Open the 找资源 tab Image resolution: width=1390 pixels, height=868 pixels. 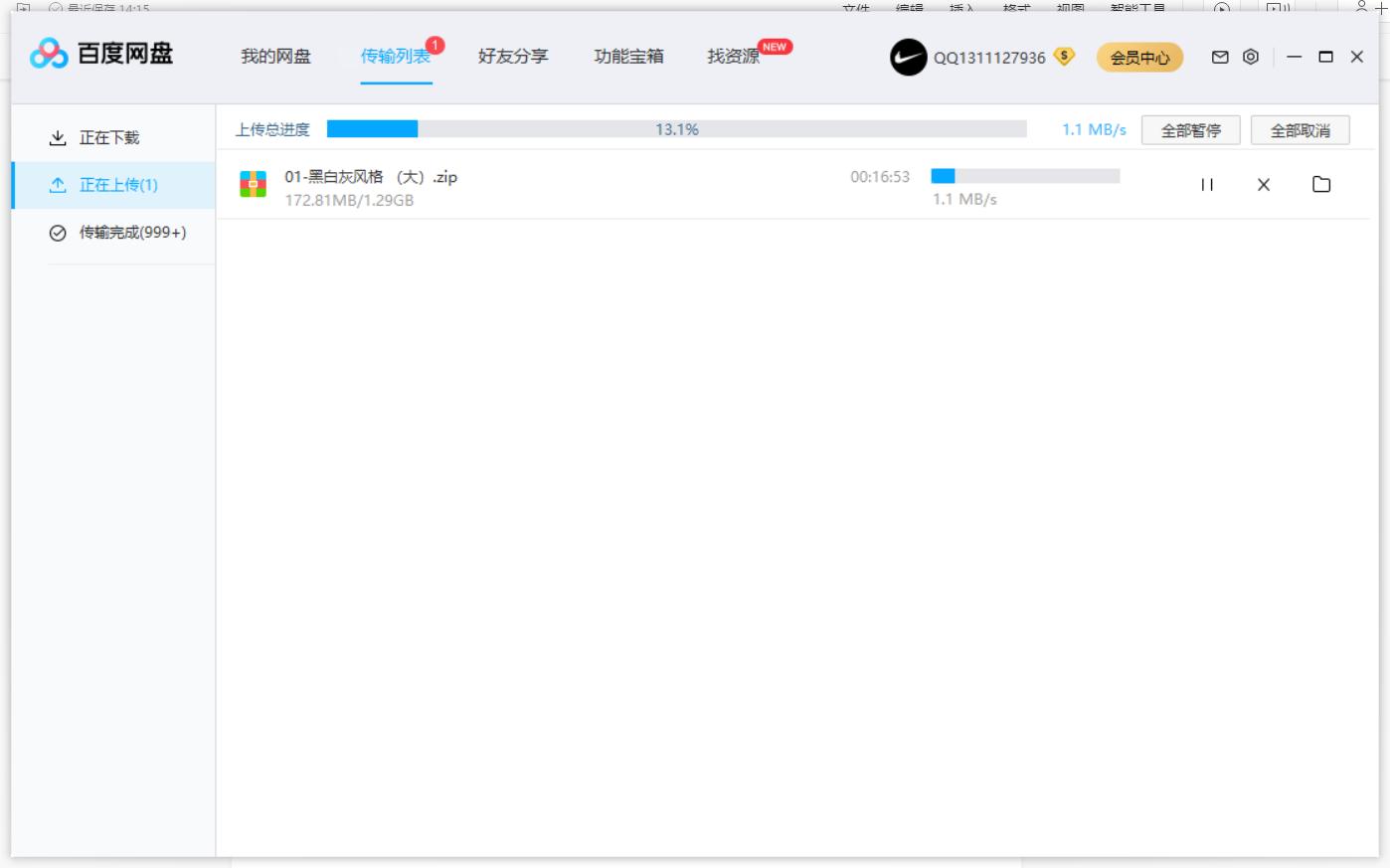coord(733,57)
